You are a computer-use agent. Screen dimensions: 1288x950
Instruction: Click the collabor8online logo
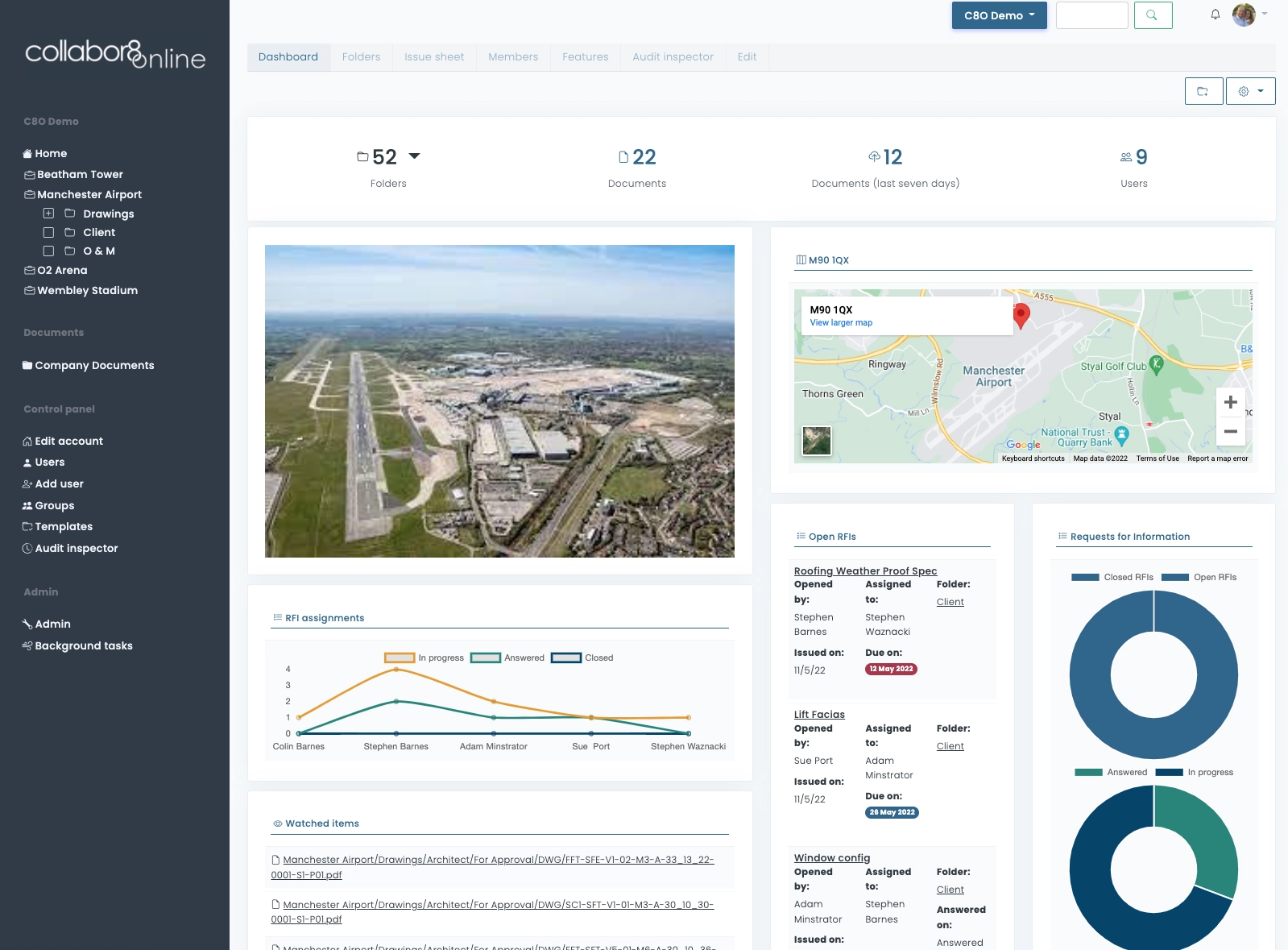tap(115, 54)
